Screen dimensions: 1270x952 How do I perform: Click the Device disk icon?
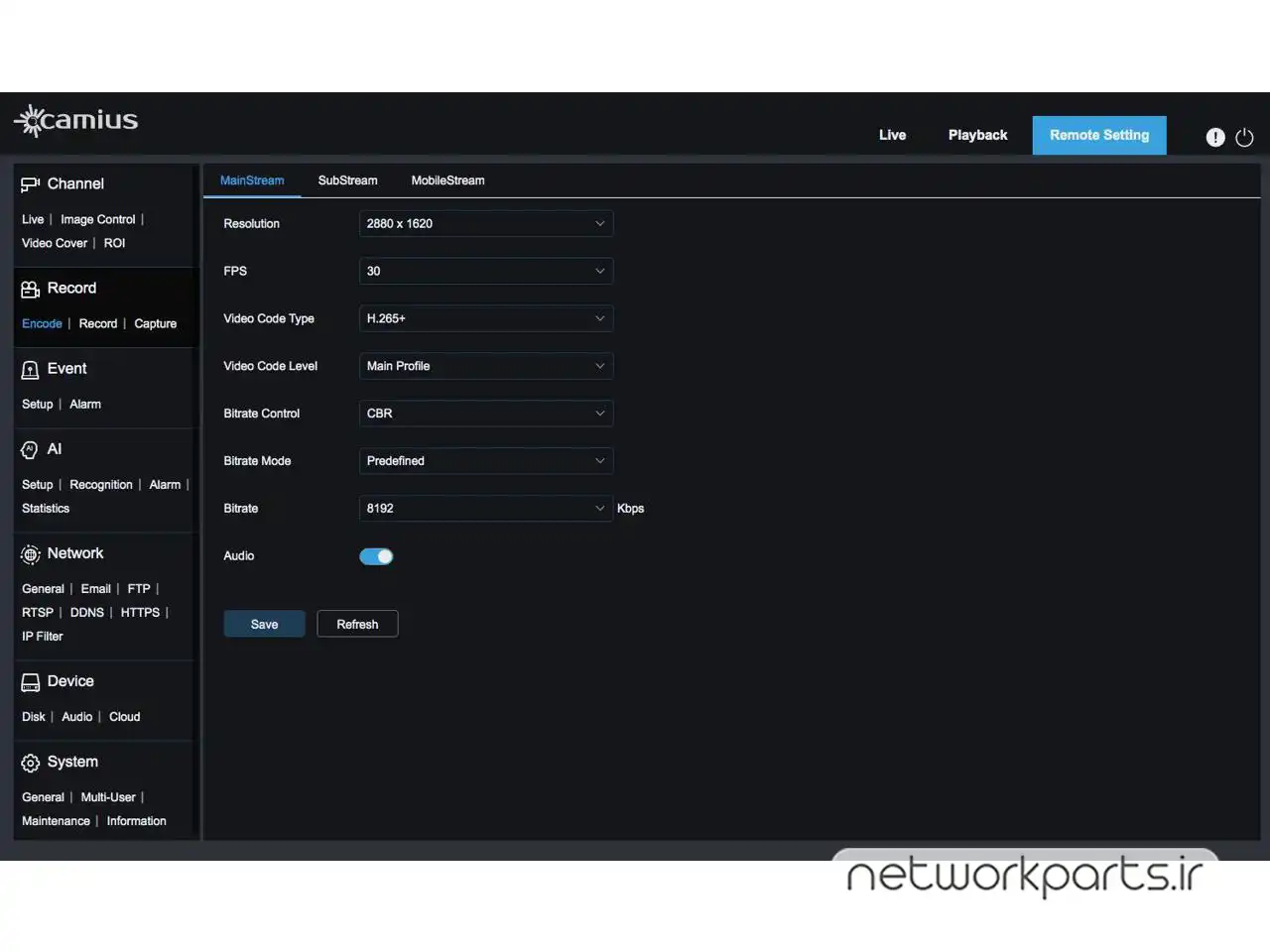click(x=30, y=682)
